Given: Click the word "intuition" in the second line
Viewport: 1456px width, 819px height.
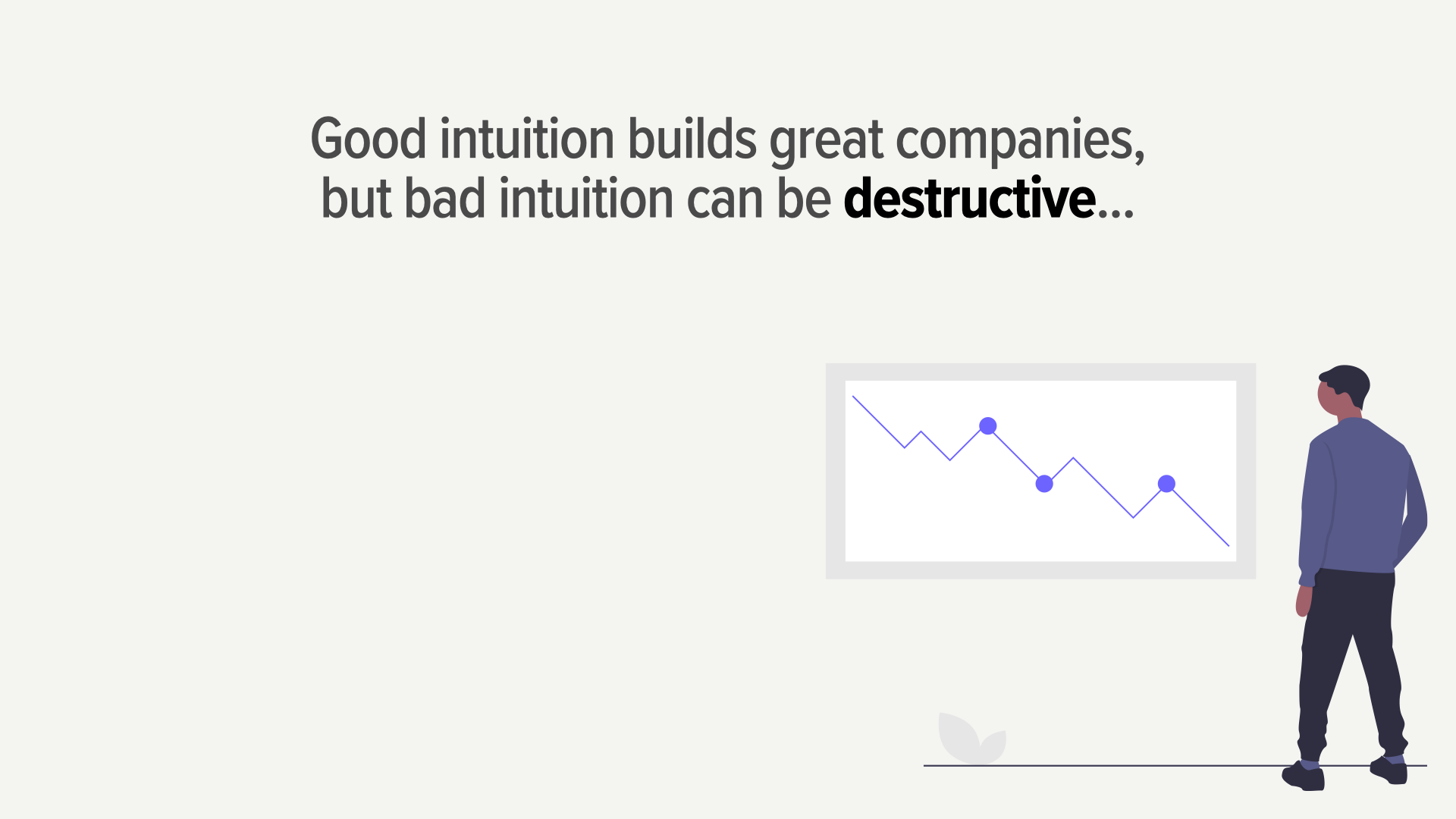Looking at the screenshot, I should click(586, 199).
